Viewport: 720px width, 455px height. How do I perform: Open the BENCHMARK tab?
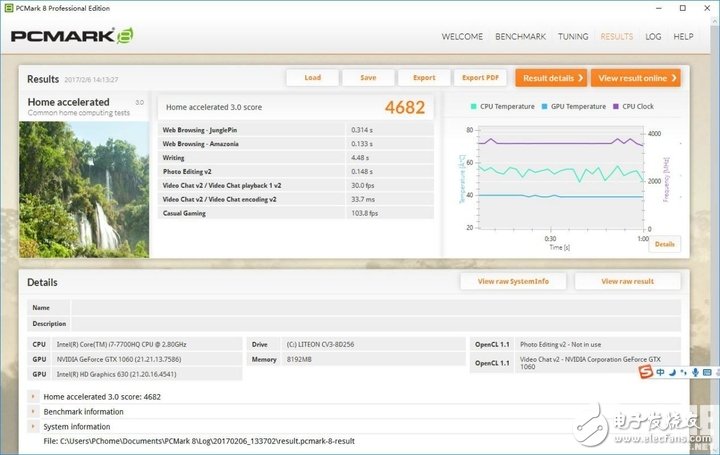point(523,37)
